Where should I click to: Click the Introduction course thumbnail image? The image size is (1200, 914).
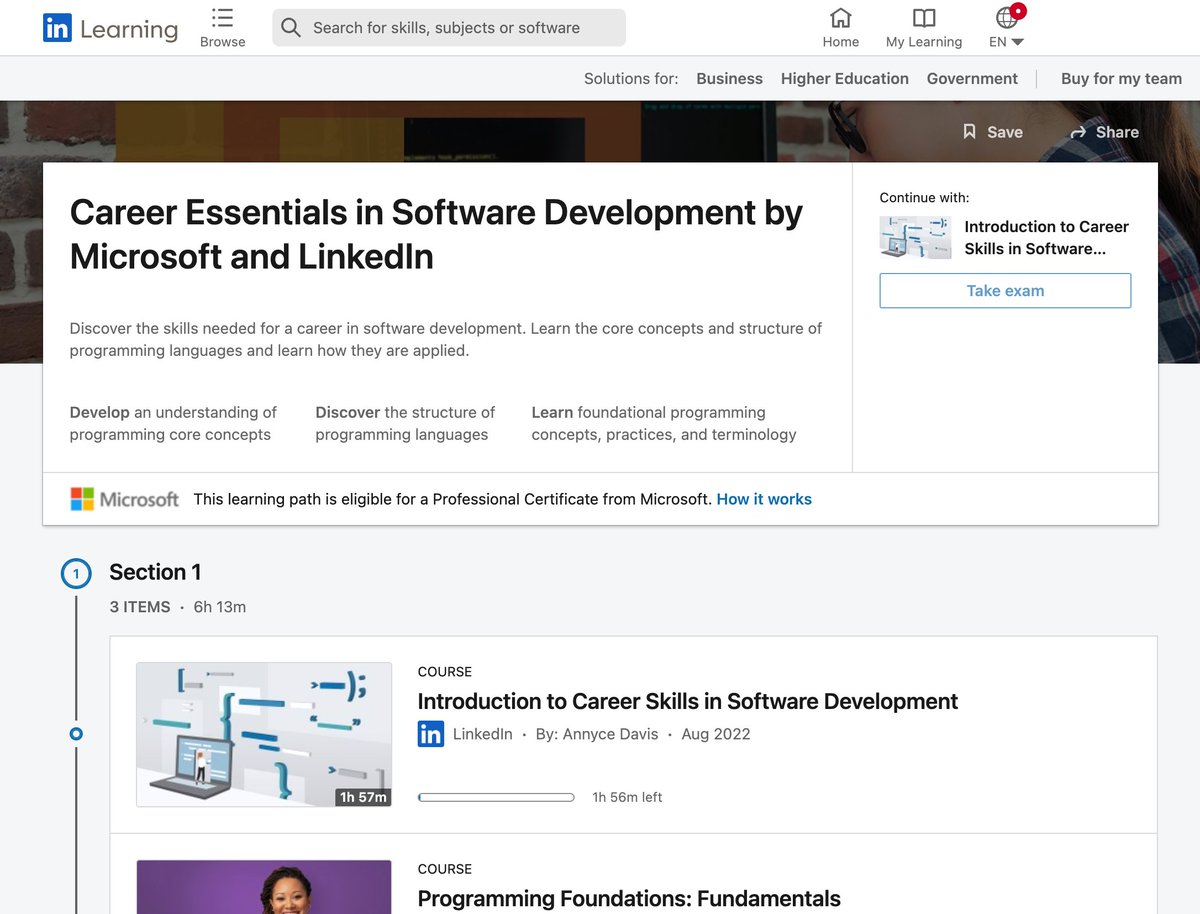click(x=264, y=734)
